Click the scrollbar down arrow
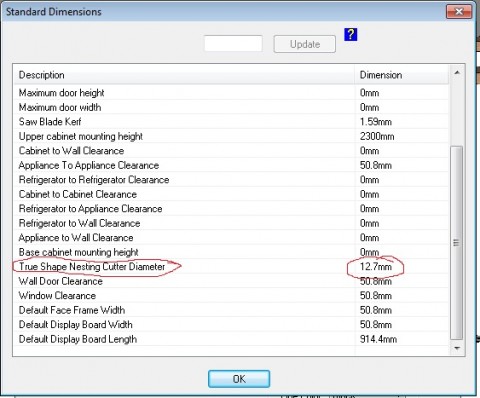480x398 pixels. pyautogui.click(x=457, y=348)
